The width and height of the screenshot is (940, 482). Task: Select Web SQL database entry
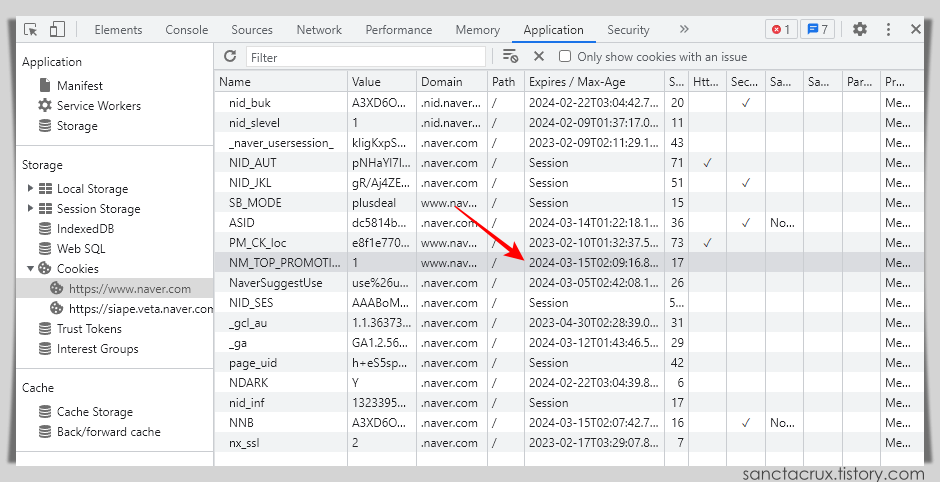point(71,248)
